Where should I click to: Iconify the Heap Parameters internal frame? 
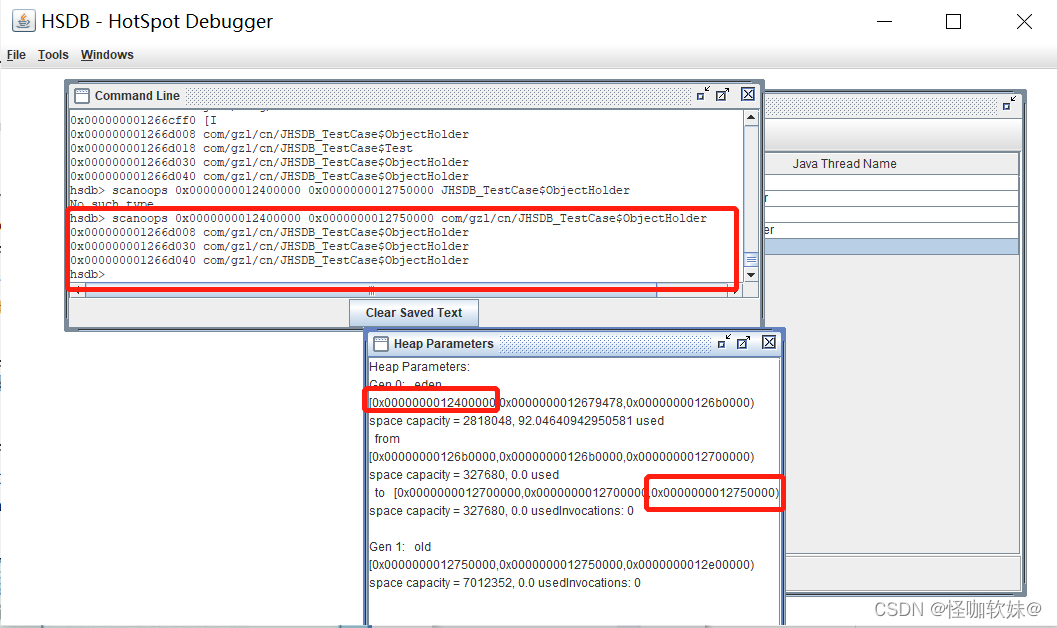[x=723, y=342]
